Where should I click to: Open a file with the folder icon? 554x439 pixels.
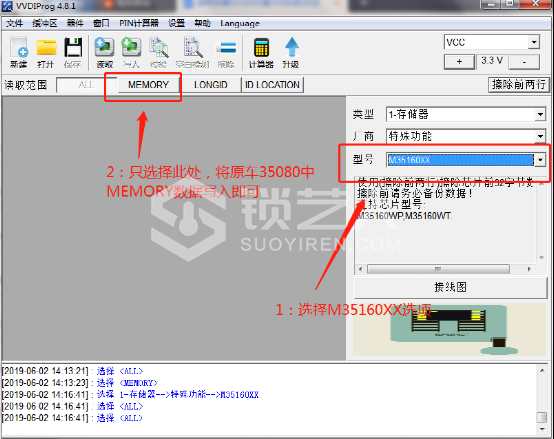click(x=46, y=52)
